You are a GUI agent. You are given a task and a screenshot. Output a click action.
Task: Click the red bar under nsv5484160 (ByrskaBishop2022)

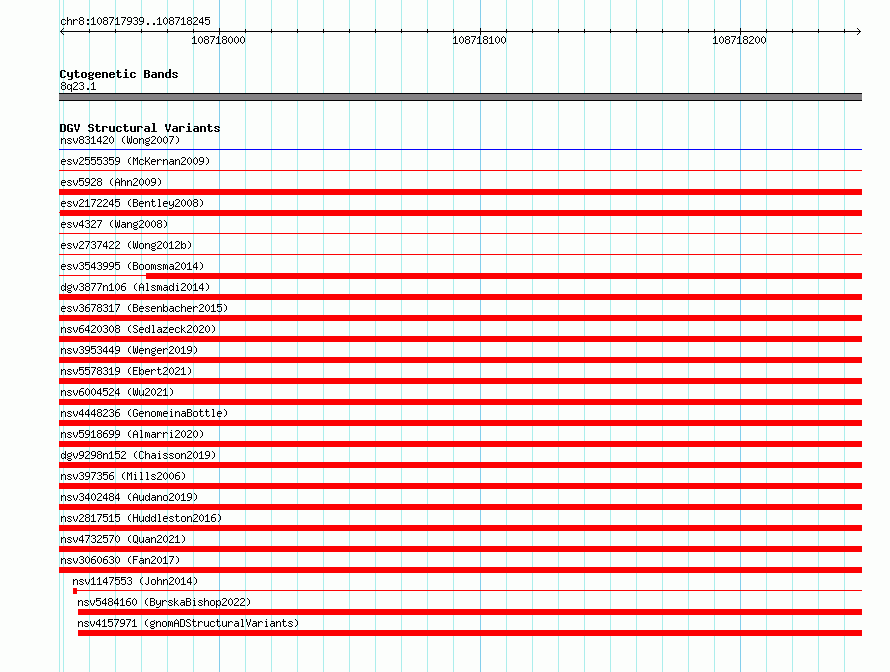pyautogui.click(x=470, y=612)
